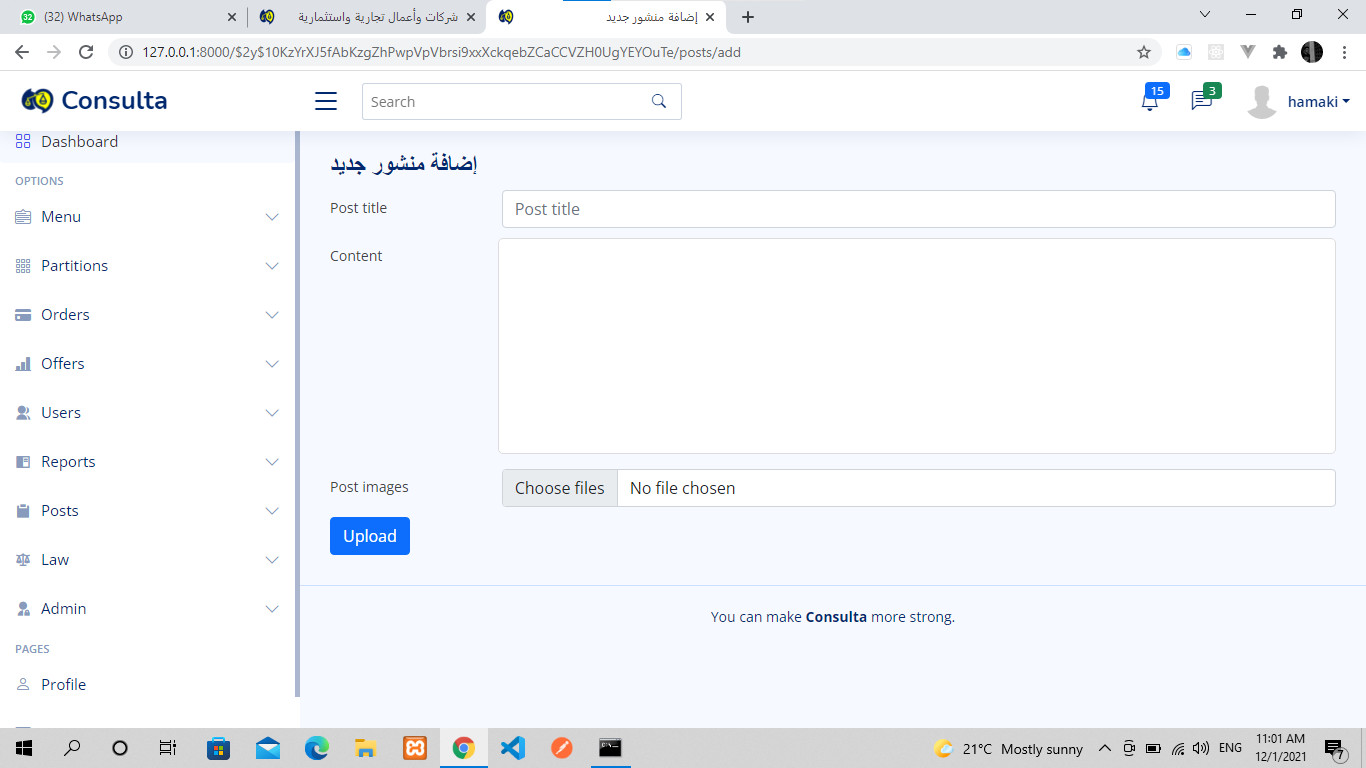Click the "No file chosen" text
Image resolution: width=1366 pixels, height=768 pixels.
(682, 488)
